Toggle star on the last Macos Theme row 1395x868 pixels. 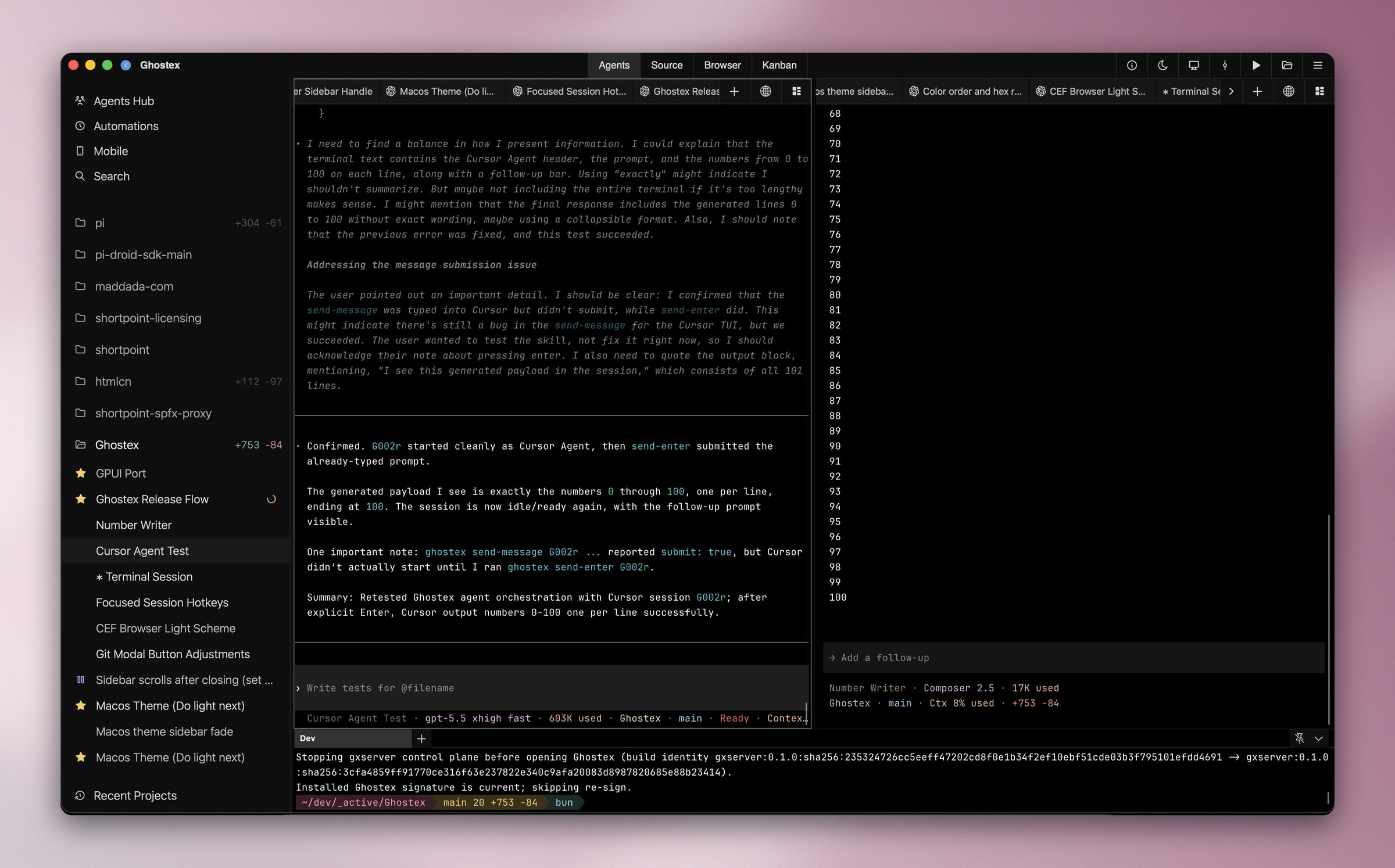pos(81,757)
